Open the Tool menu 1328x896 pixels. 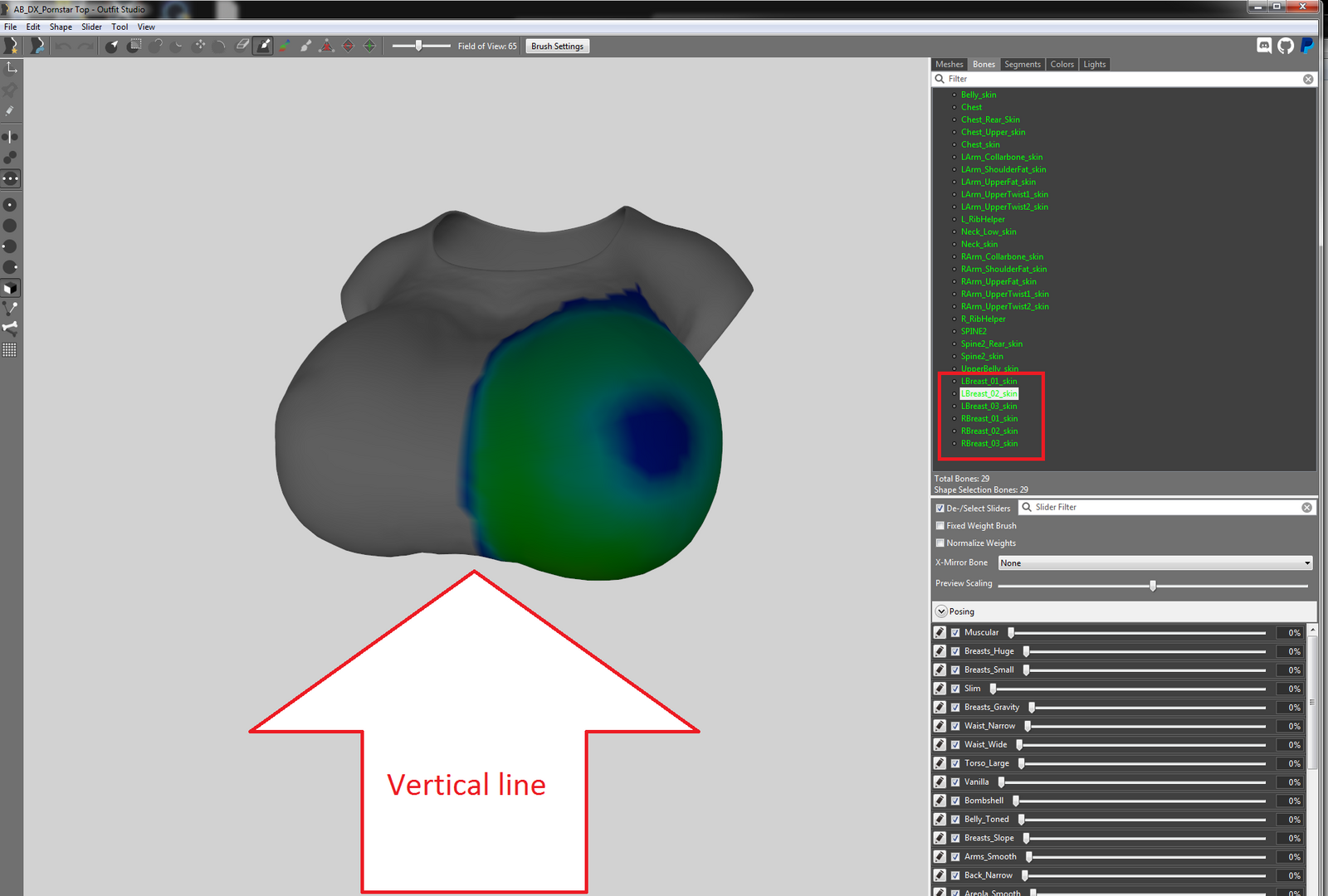click(120, 27)
